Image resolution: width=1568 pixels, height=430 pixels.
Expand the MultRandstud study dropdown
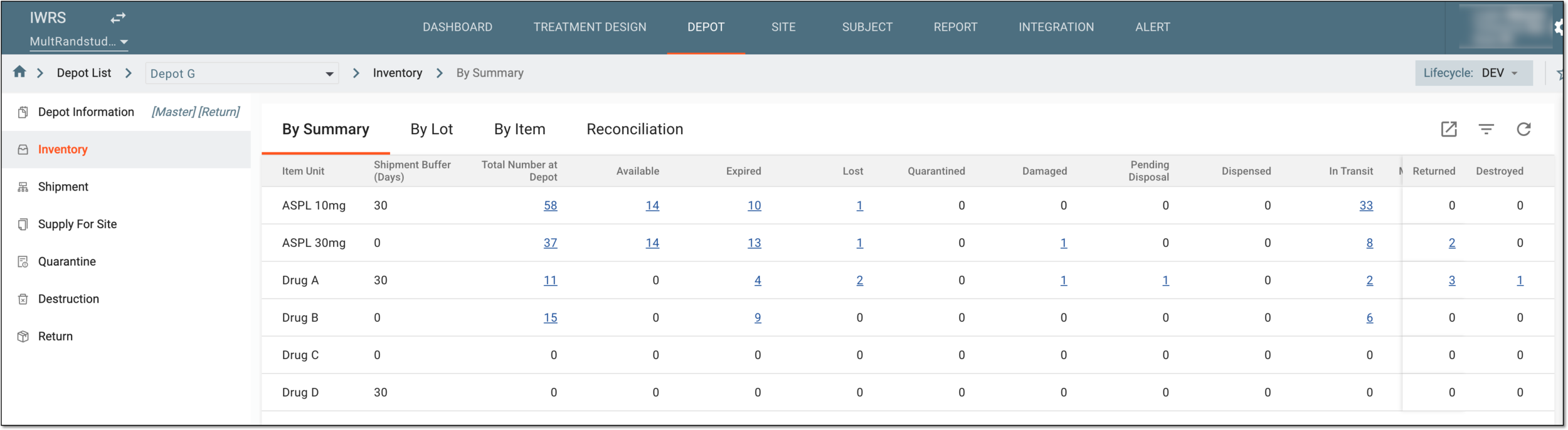click(x=79, y=41)
